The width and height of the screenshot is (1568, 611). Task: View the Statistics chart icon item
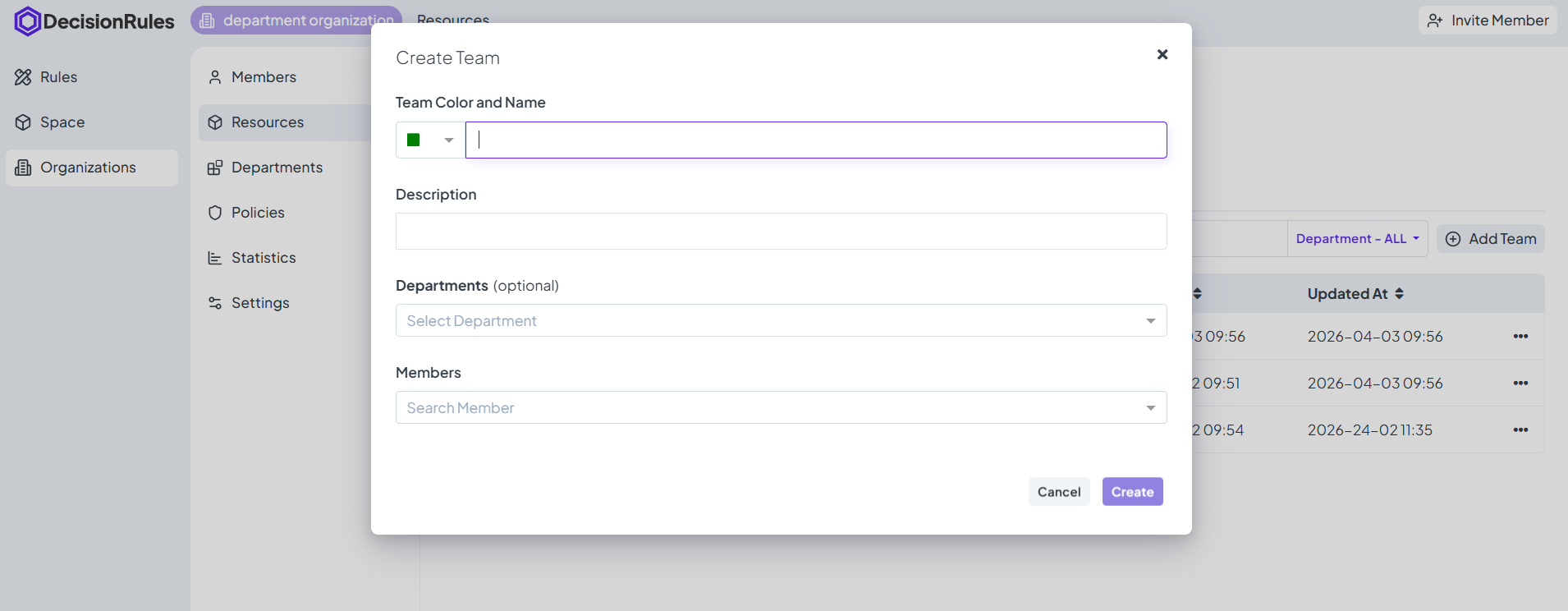pos(215,258)
